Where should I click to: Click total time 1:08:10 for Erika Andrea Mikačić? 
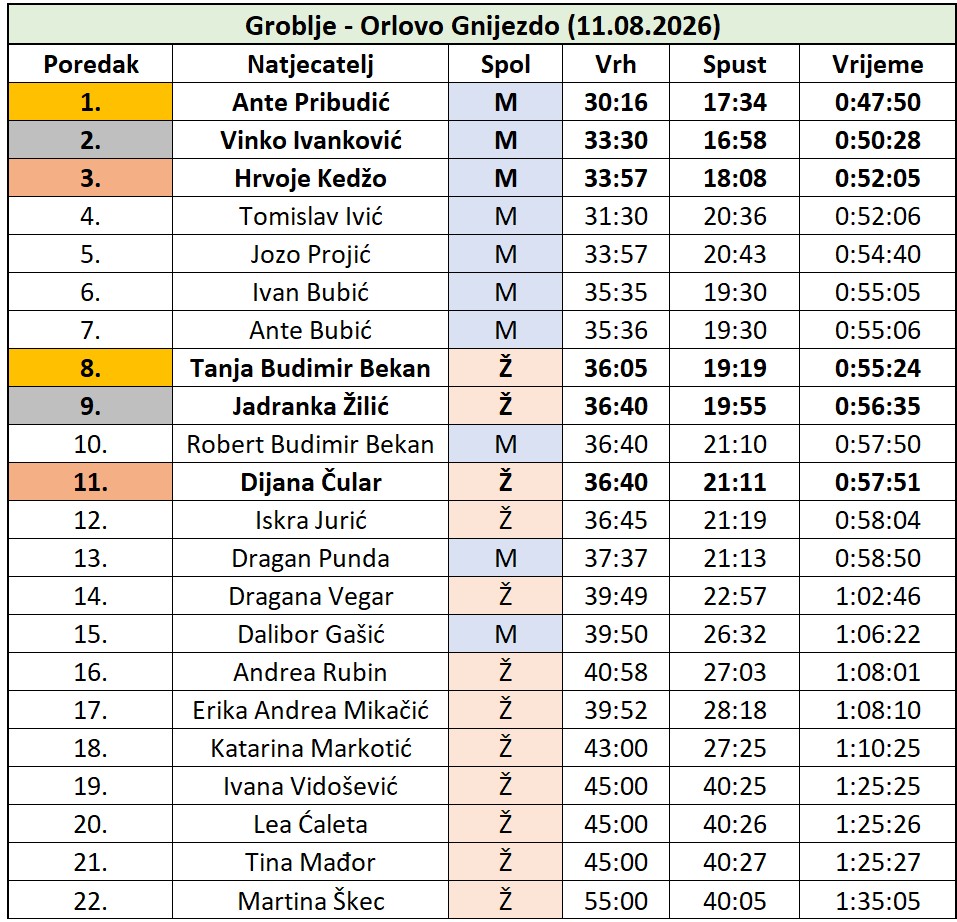[x=878, y=710]
